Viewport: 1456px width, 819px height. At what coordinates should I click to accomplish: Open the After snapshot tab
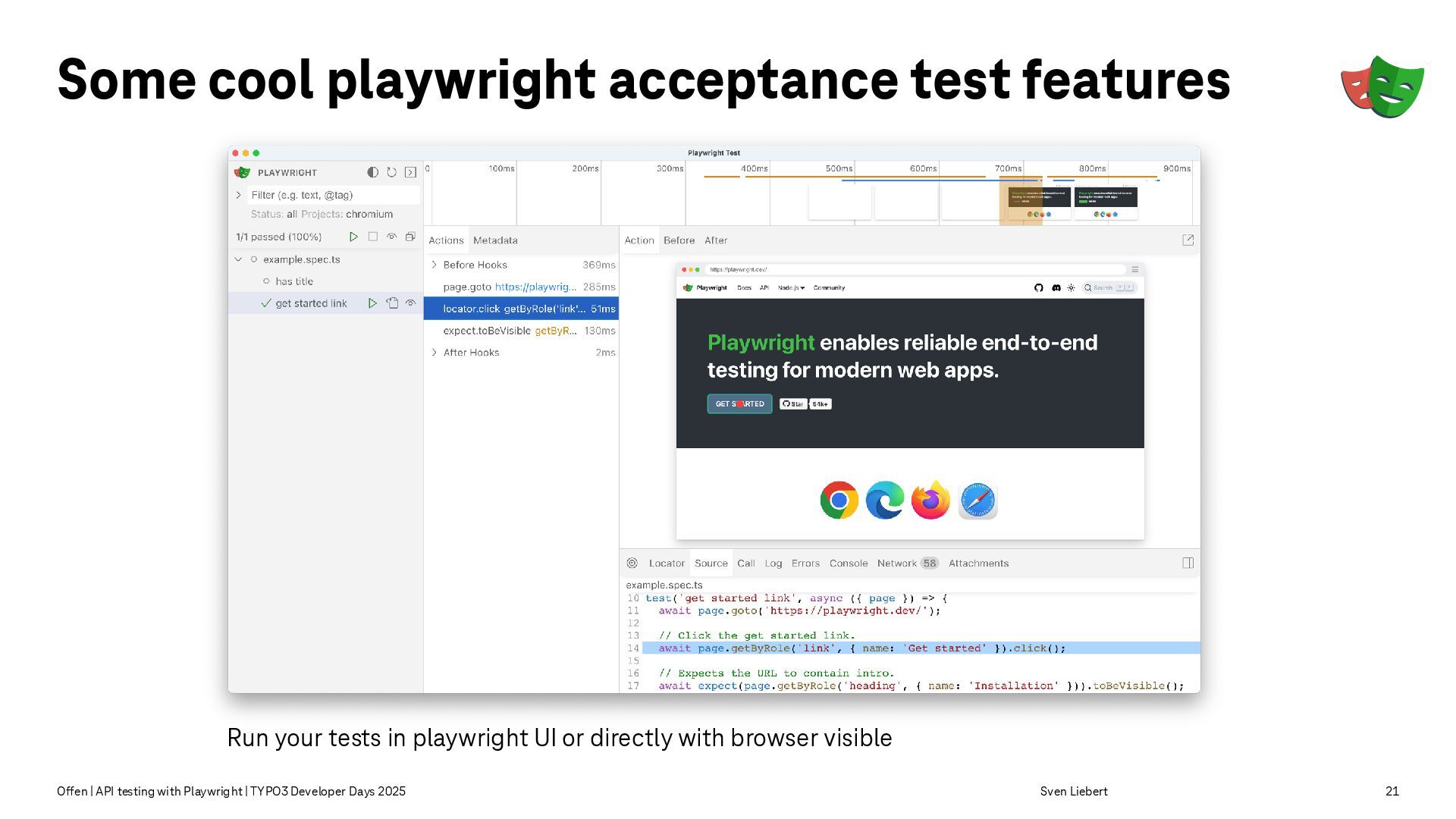(716, 240)
